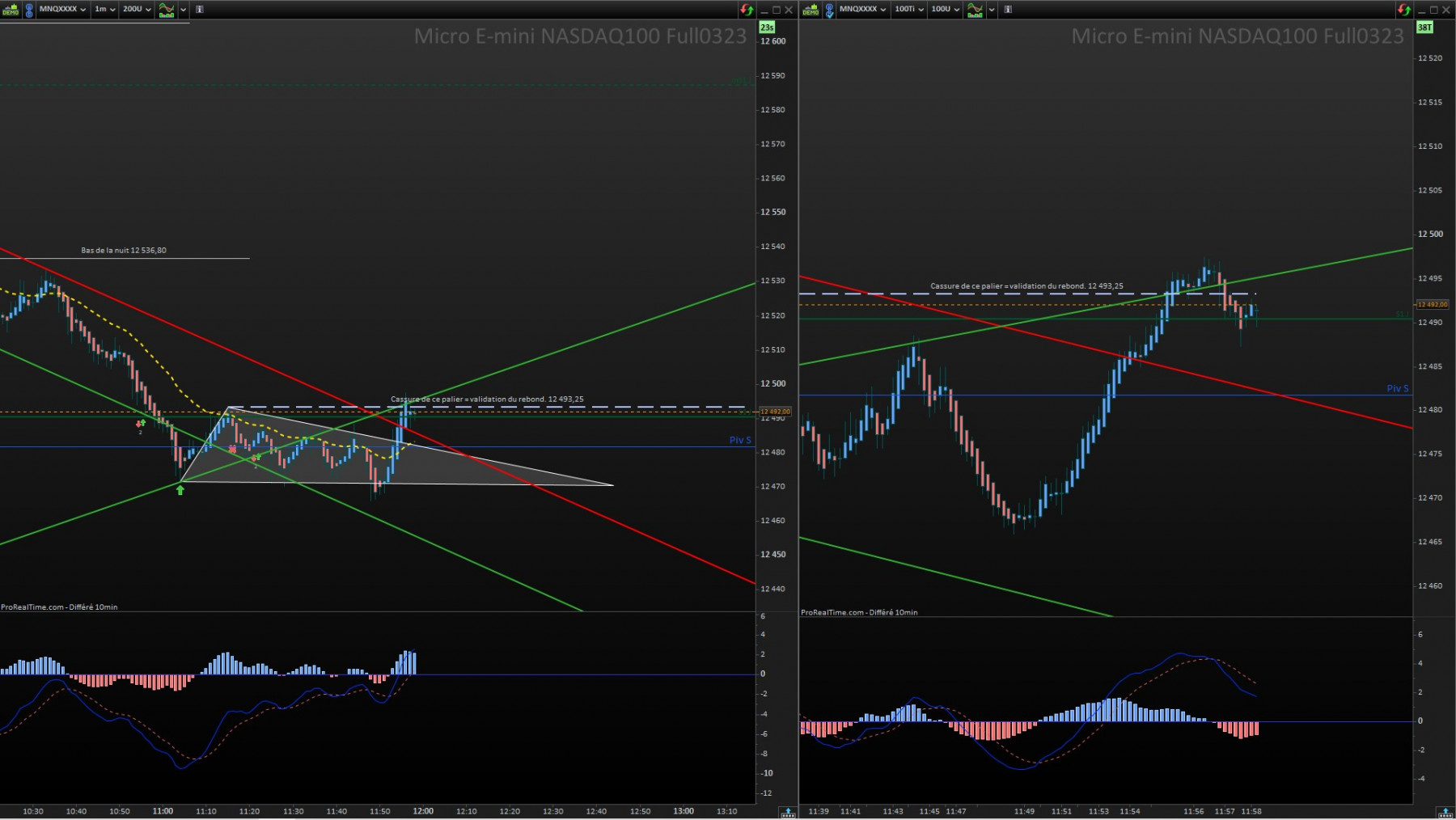Open the MNQXXXX instrument dropdown on left chart

(x=62, y=10)
